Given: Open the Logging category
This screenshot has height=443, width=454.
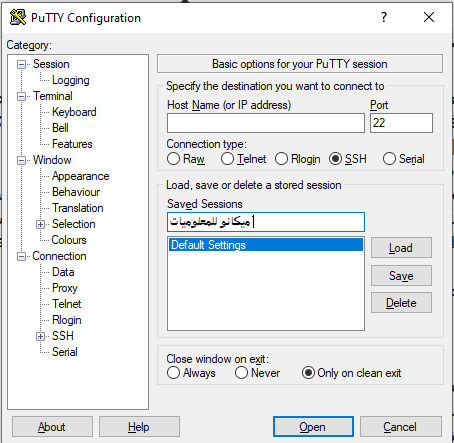Looking at the screenshot, I should click(x=71, y=80).
